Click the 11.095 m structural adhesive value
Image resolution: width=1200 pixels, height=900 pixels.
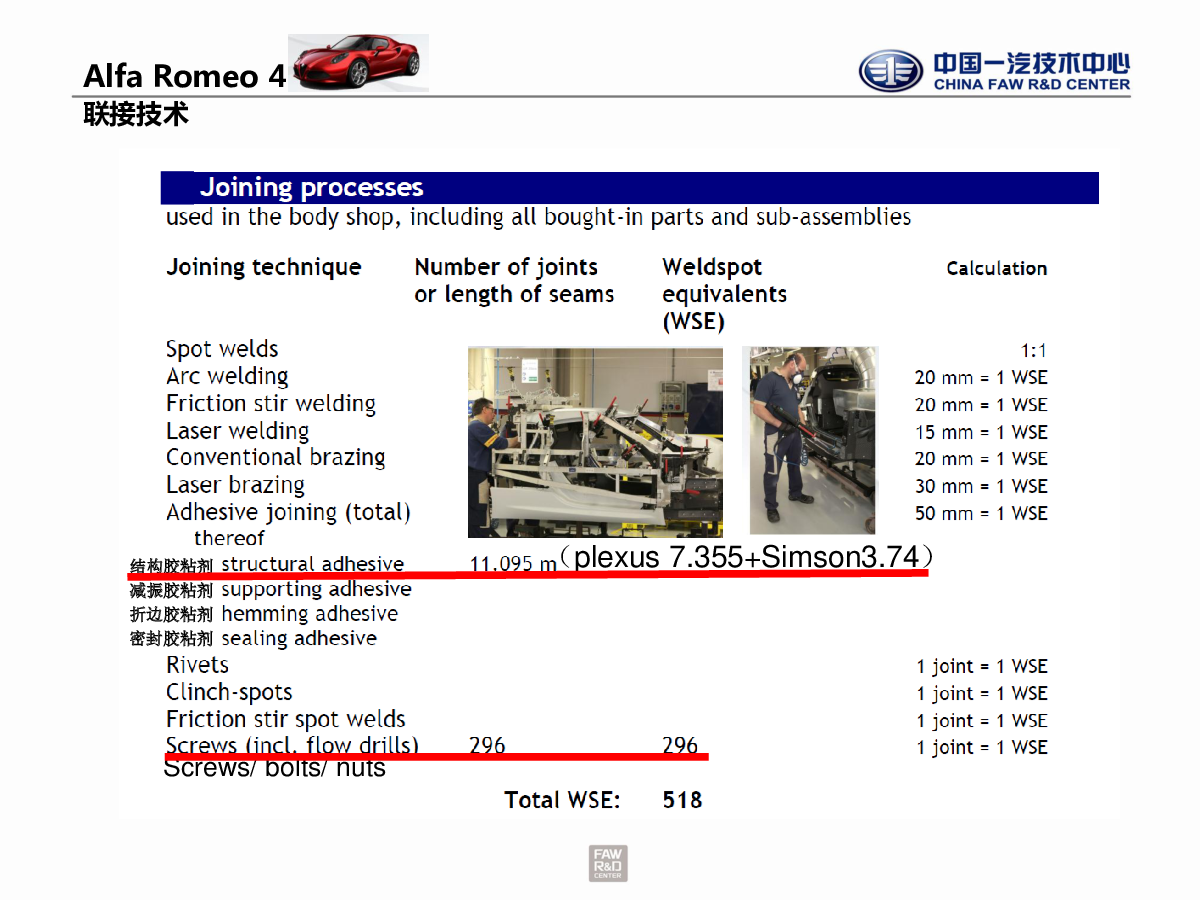click(x=513, y=564)
